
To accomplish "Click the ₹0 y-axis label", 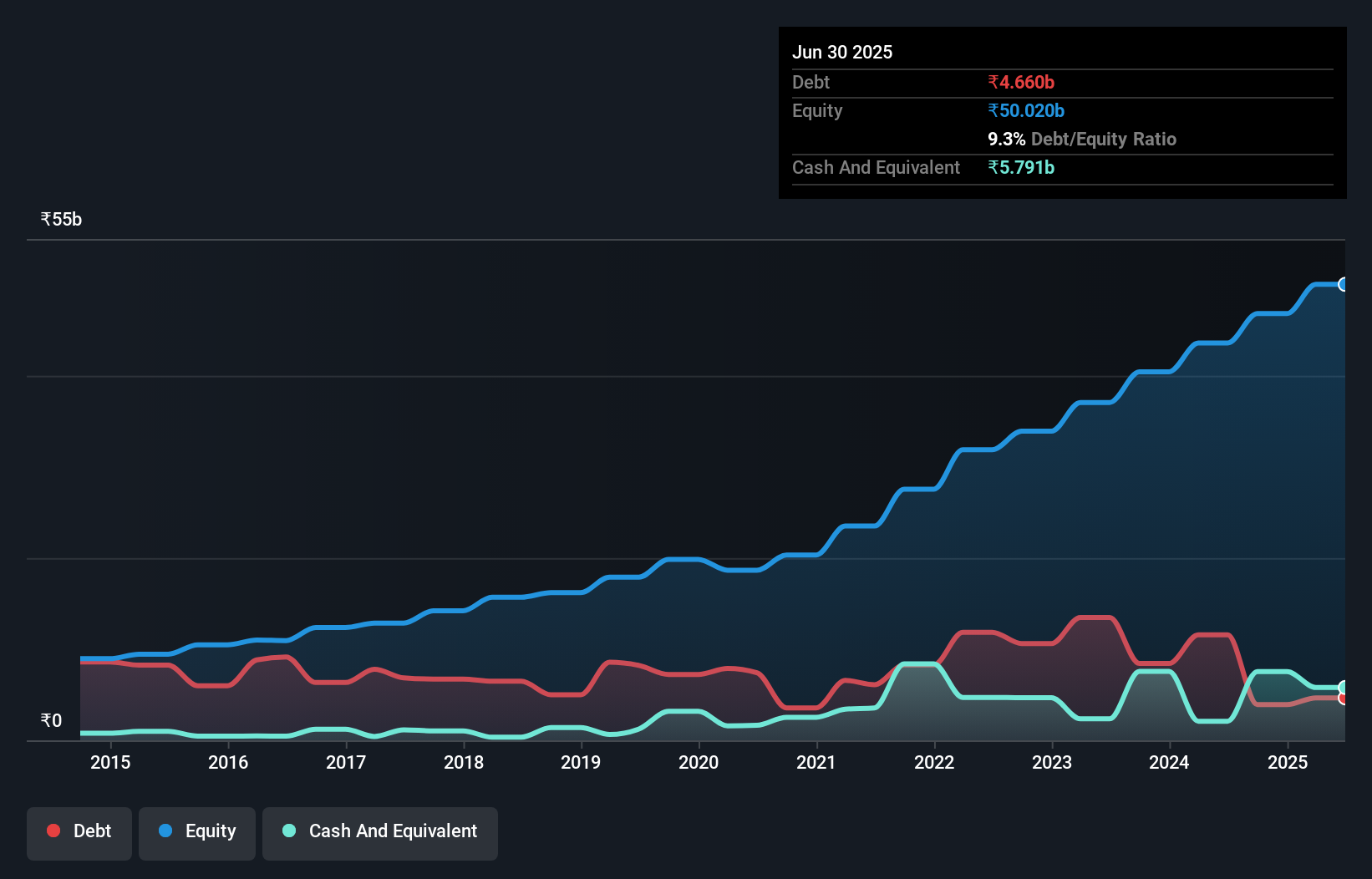I will coord(51,720).
